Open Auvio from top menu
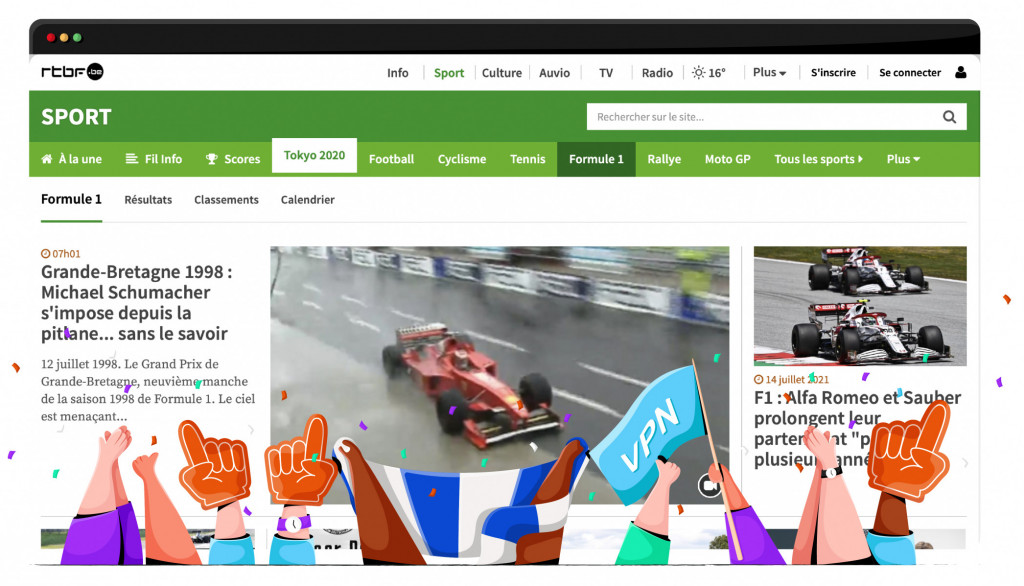 [x=554, y=73]
